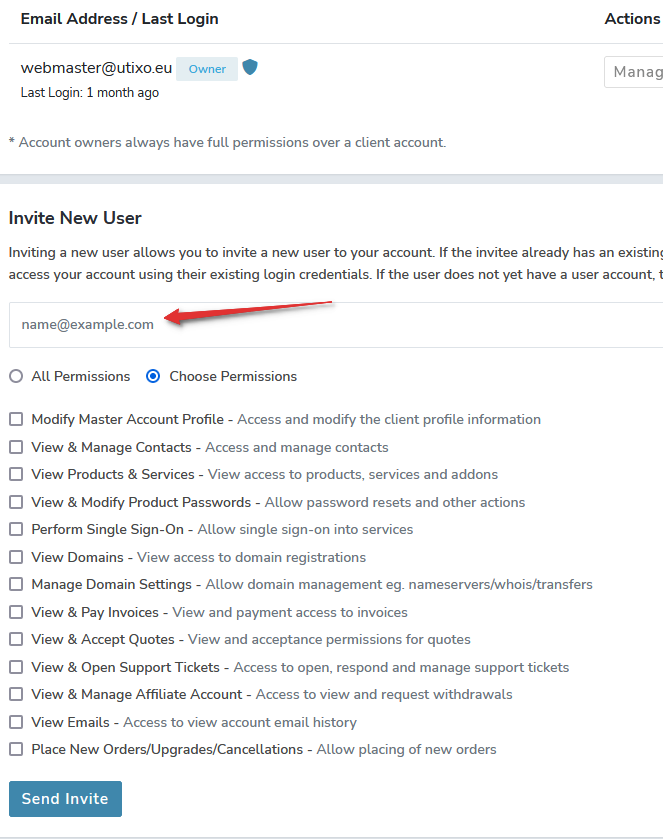Open the Manage button under Actions

634,72
